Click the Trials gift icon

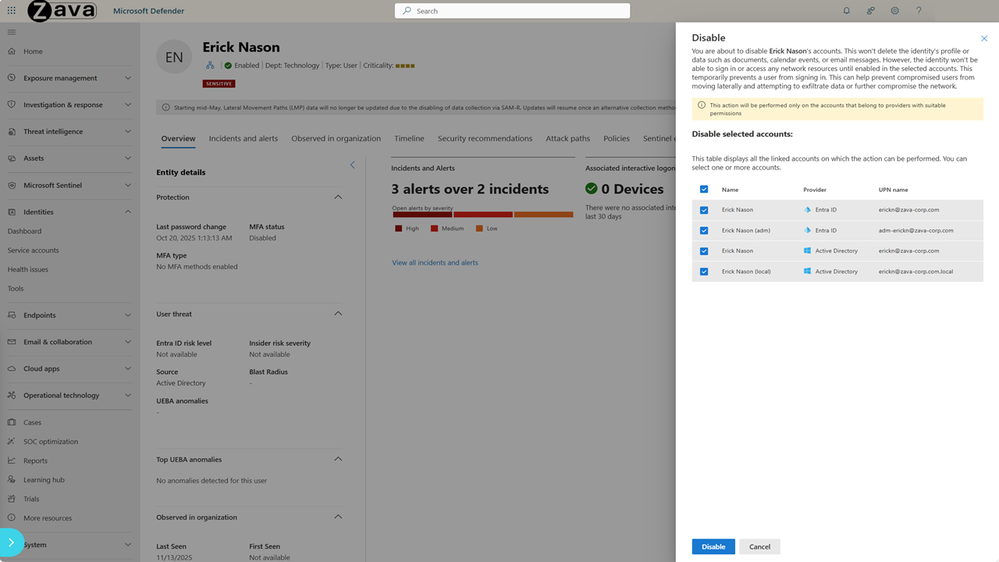(x=11, y=498)
